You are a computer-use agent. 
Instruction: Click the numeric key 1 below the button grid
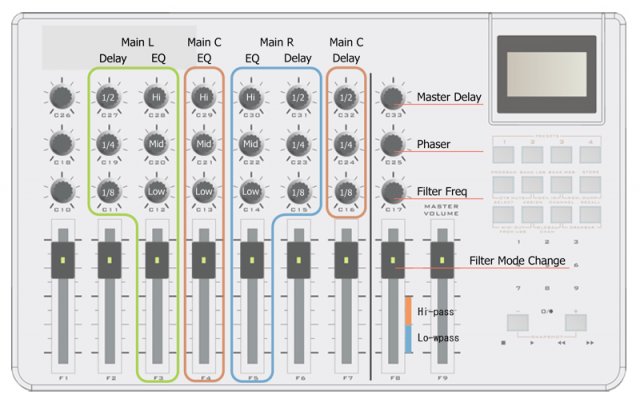point(518,242)
